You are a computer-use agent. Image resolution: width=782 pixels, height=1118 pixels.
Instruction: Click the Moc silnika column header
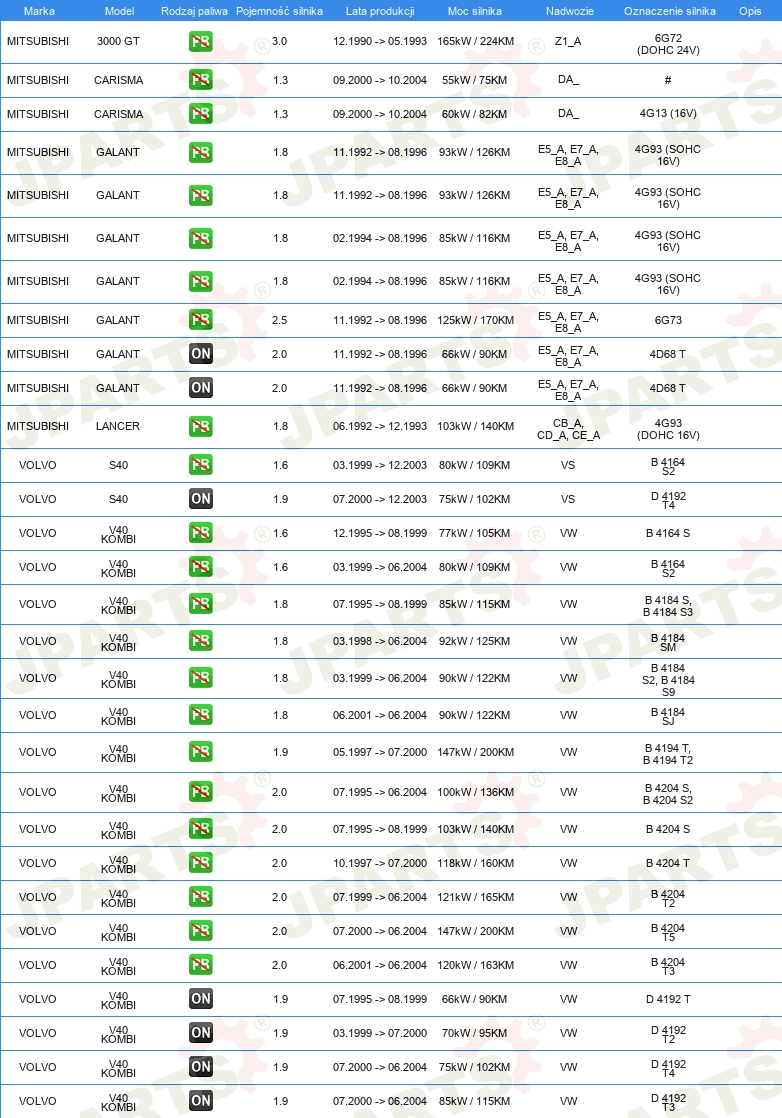[x=475, y=11]
